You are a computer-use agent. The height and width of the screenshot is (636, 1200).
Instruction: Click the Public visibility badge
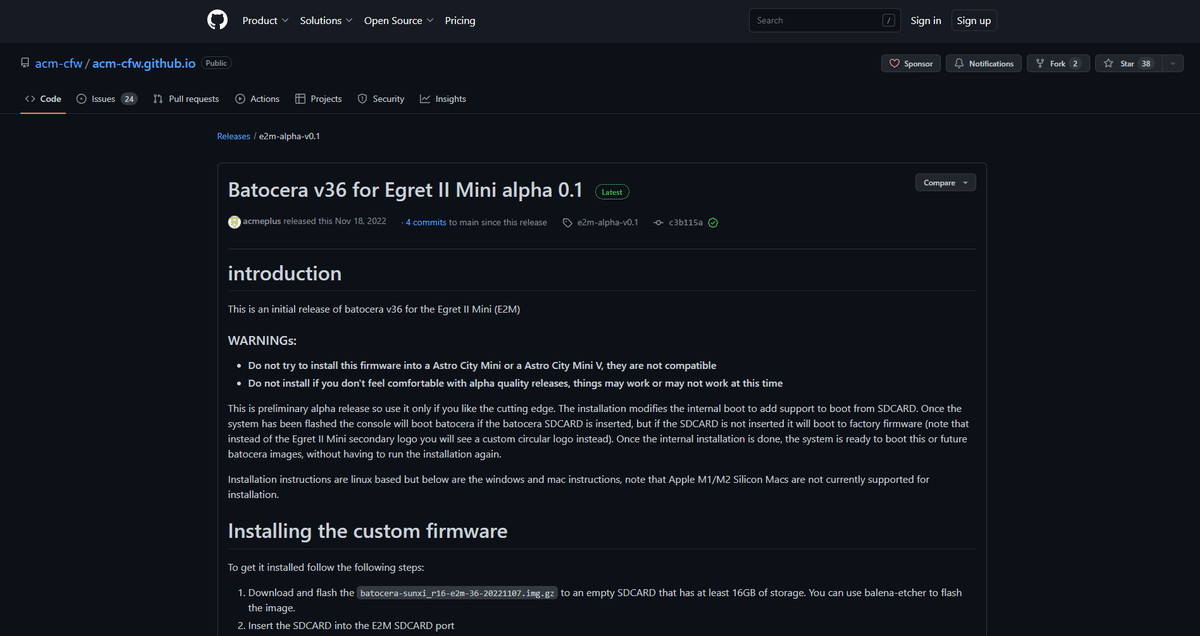click(216, 63)
